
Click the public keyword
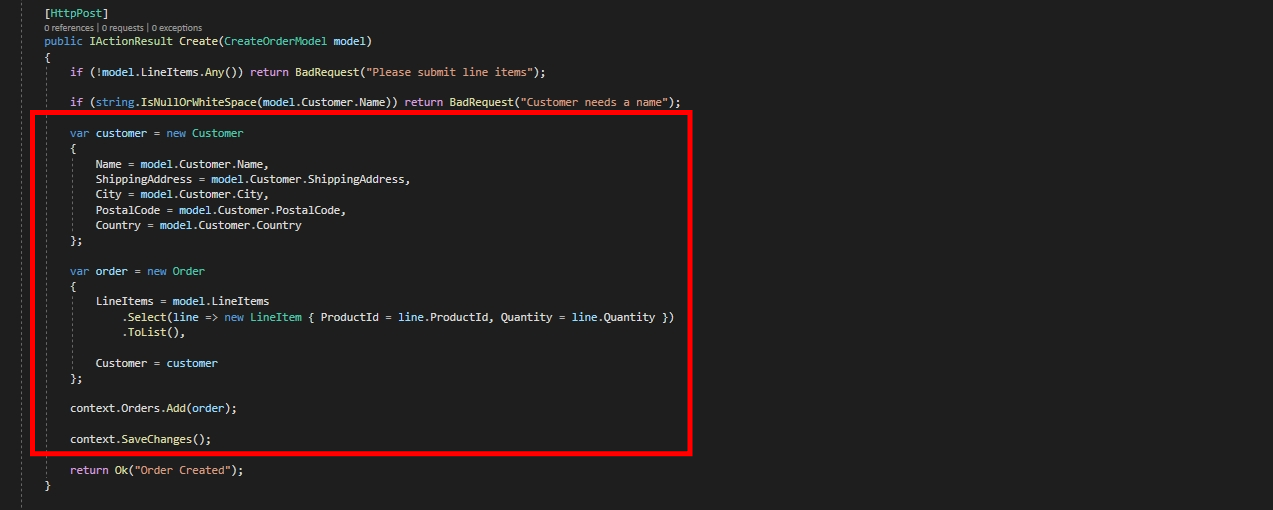(63, 41)
